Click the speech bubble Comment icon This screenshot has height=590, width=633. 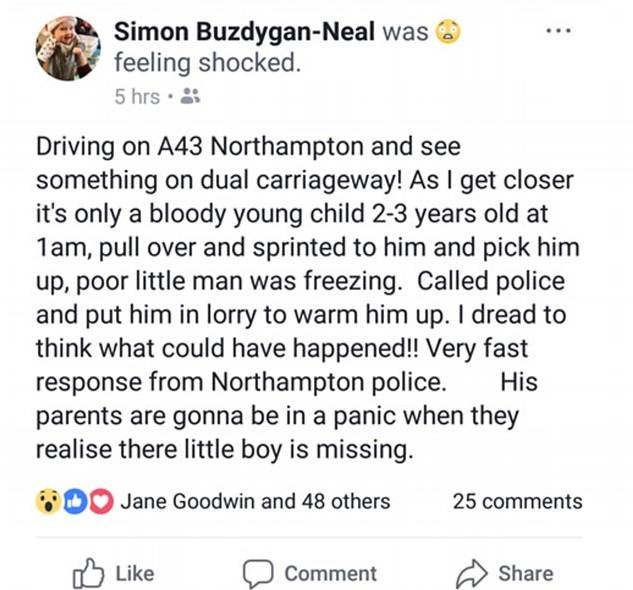point(258,573)
